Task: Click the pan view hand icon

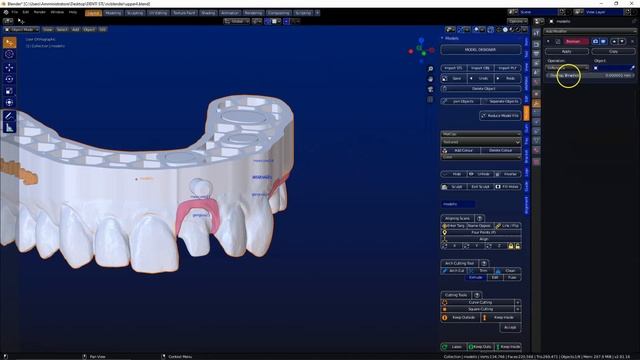Action: point(430,79)
